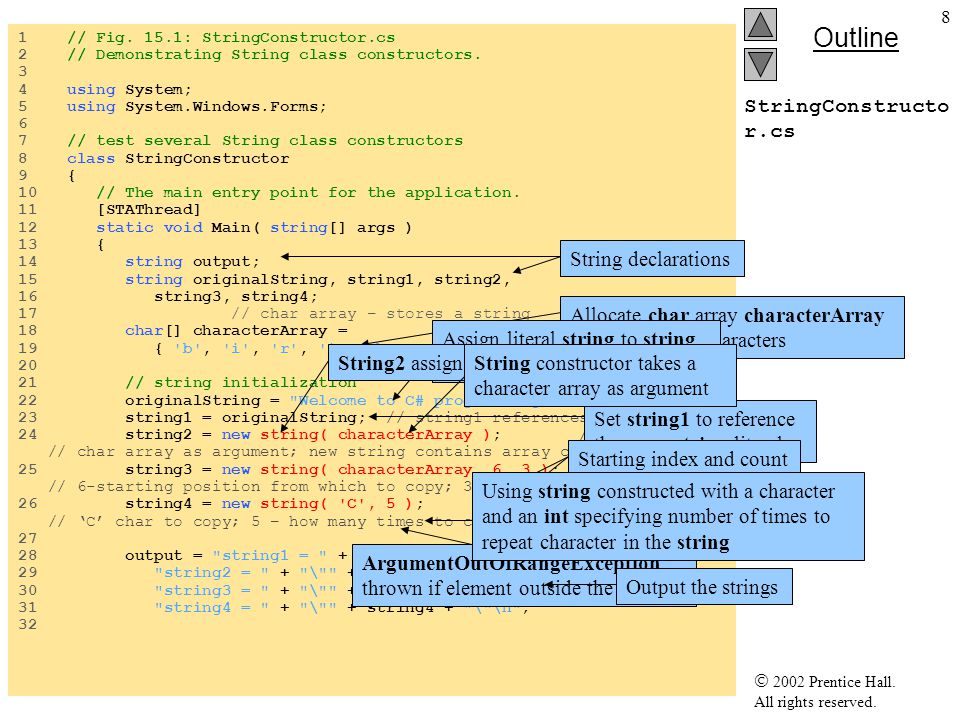Screen dimensions: 960x720
Task: Click line number 32 in the gutter
Action: pyautogui.click(x=28, y=624)
